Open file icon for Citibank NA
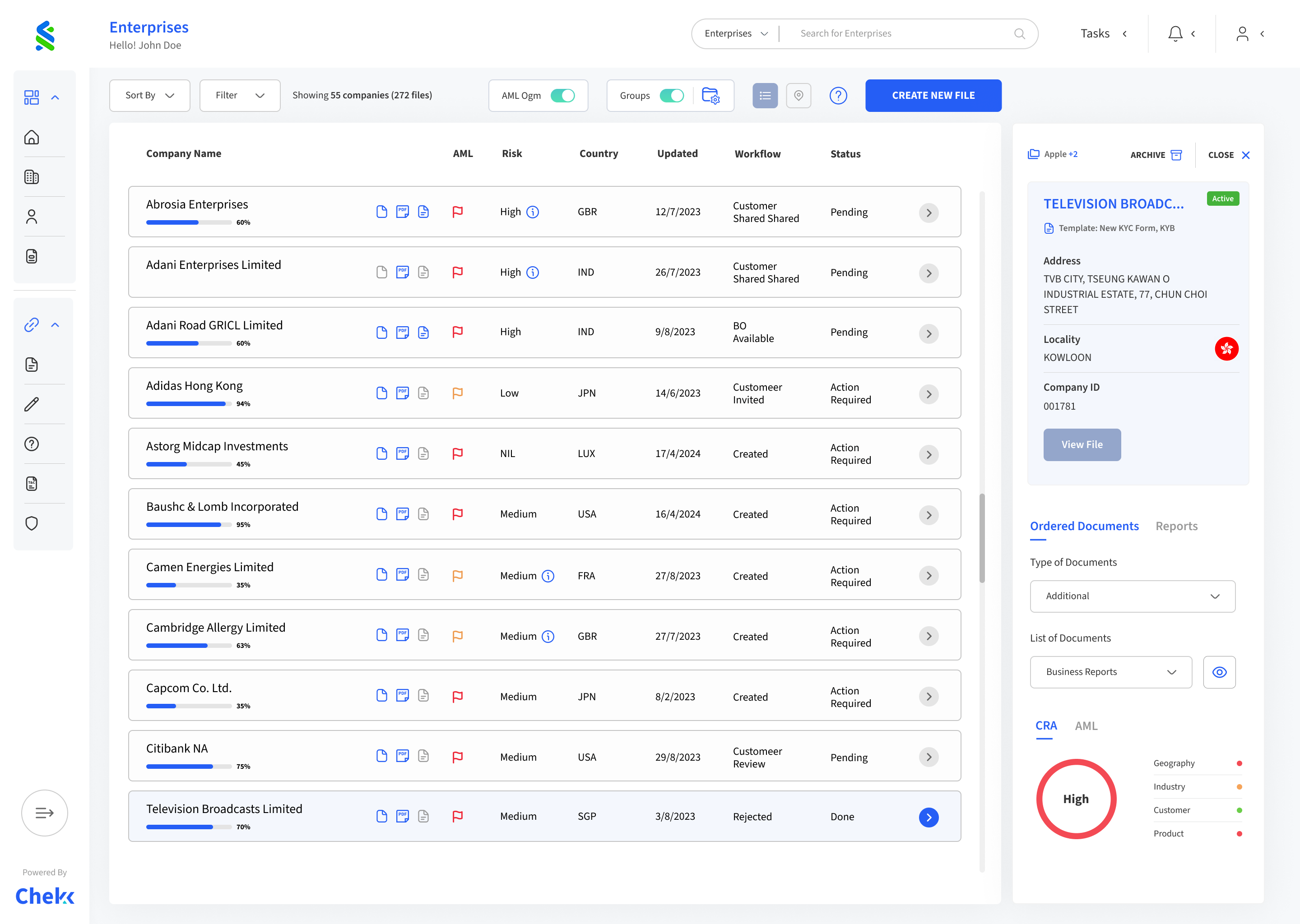Image resolution: width=1300 pixels, height=924 pixels. (382, 756)
